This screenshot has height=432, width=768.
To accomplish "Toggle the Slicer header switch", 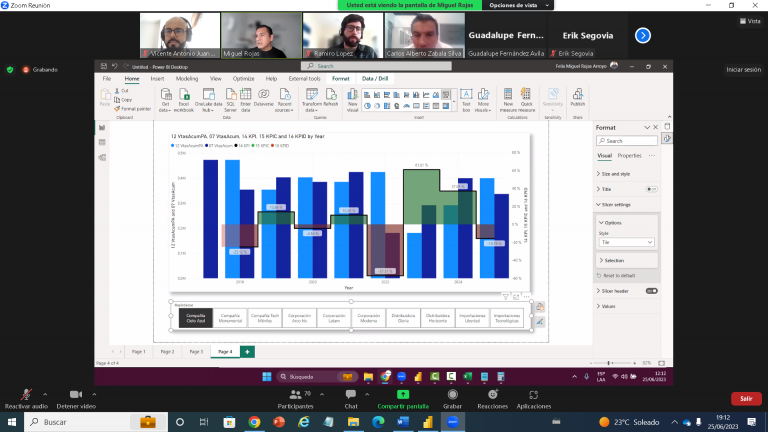I will 651,291.
